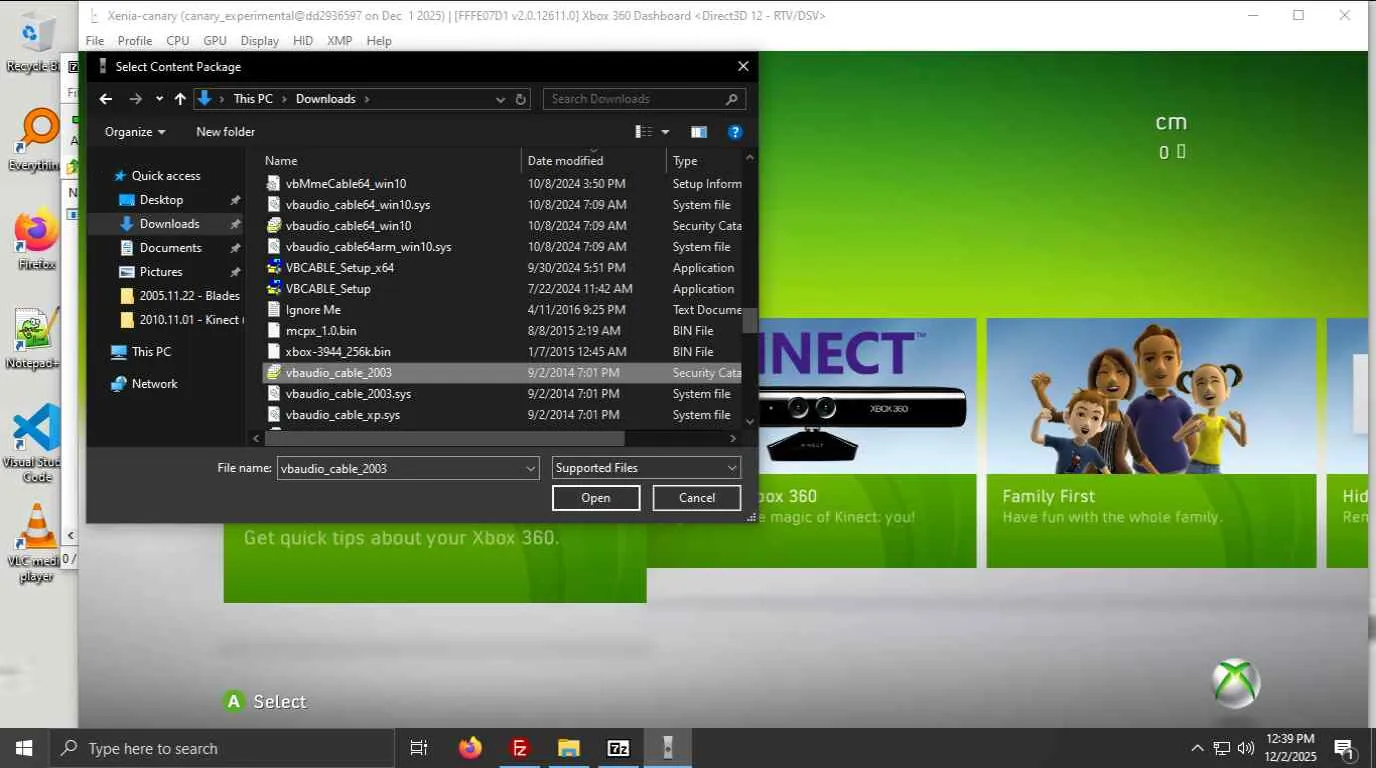
Task: Select vbaudio_cable_xp.sys file
Action: pos(343,415)
